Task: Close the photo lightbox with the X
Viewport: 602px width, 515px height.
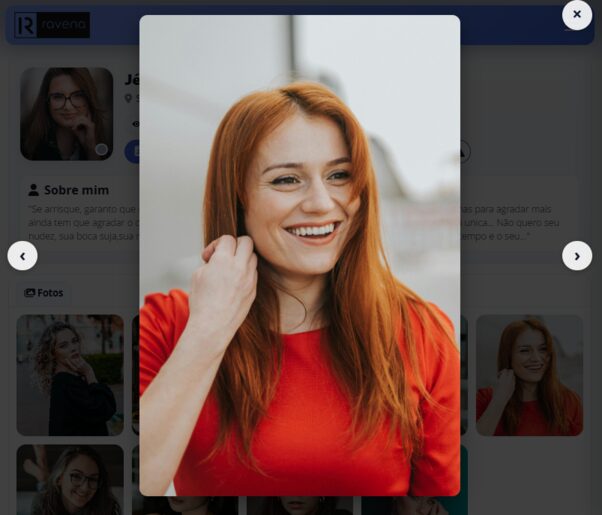Action: tap(577, 15)
